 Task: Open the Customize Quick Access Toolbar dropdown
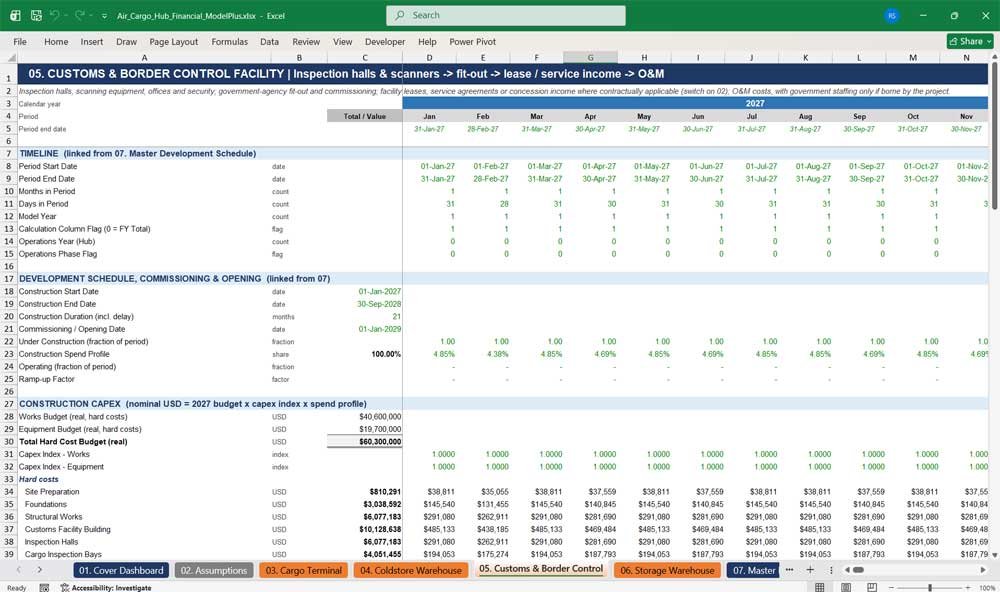104,16
